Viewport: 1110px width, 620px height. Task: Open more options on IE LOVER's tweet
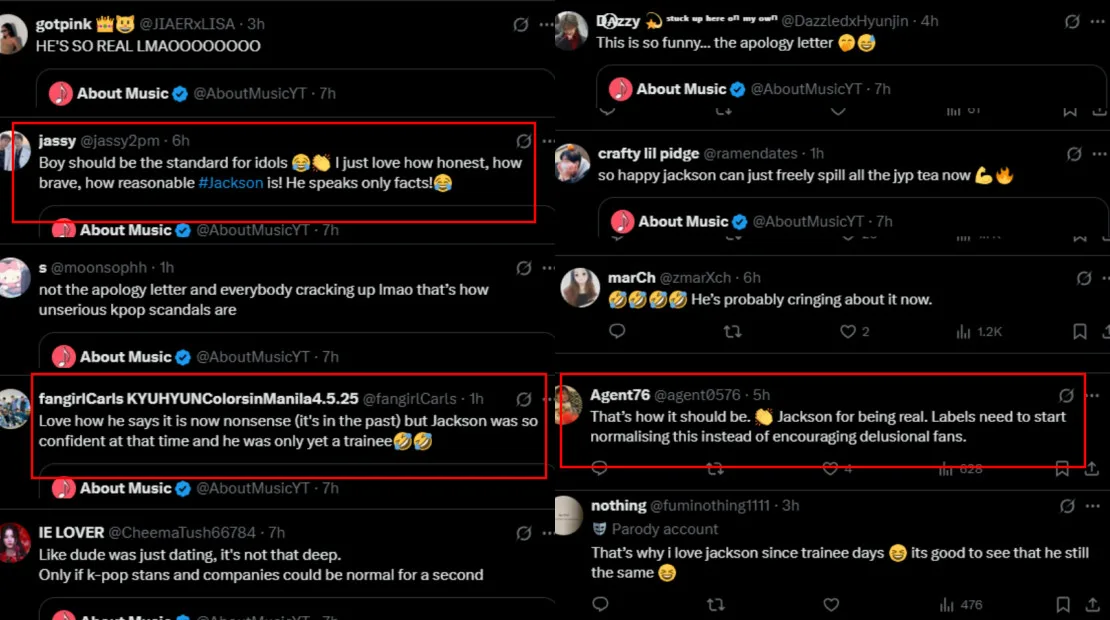(547, 533)
